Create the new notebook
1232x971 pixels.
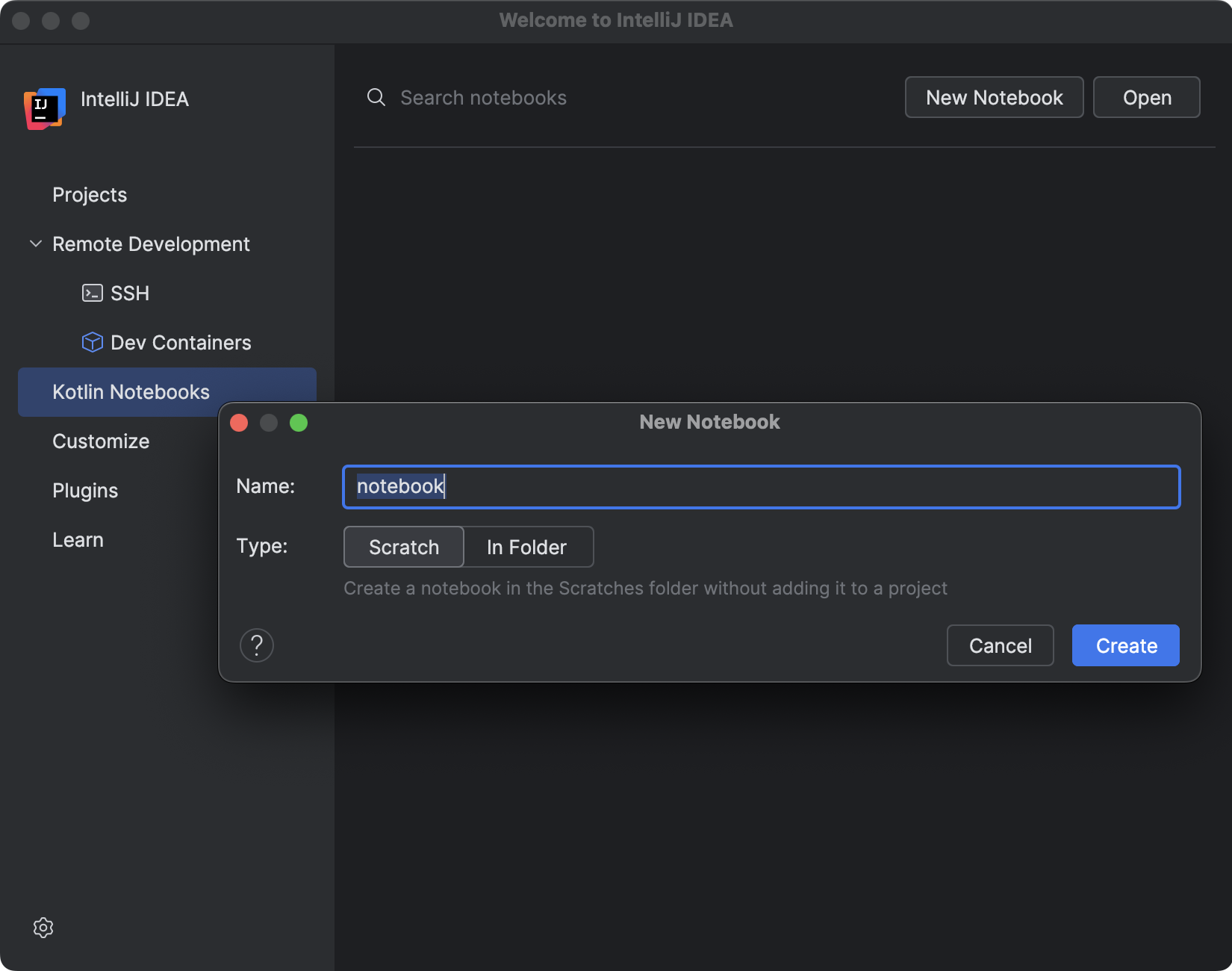pos(1124,645)
